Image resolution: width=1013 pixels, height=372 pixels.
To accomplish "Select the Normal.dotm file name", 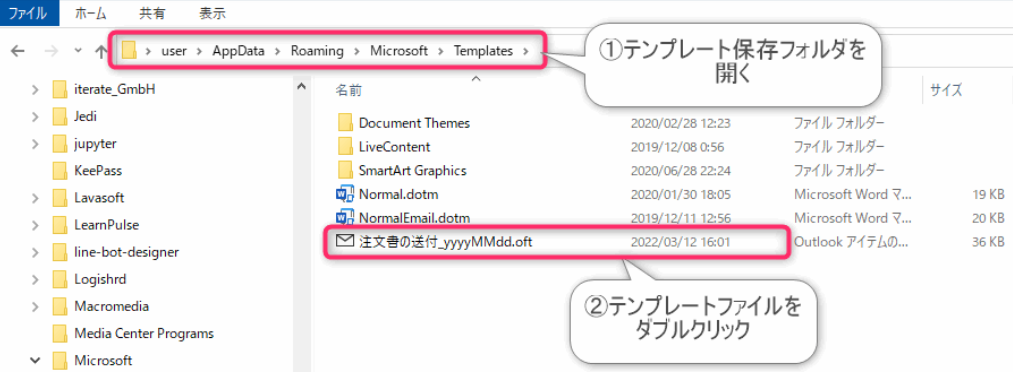I will tap(399, 194).
